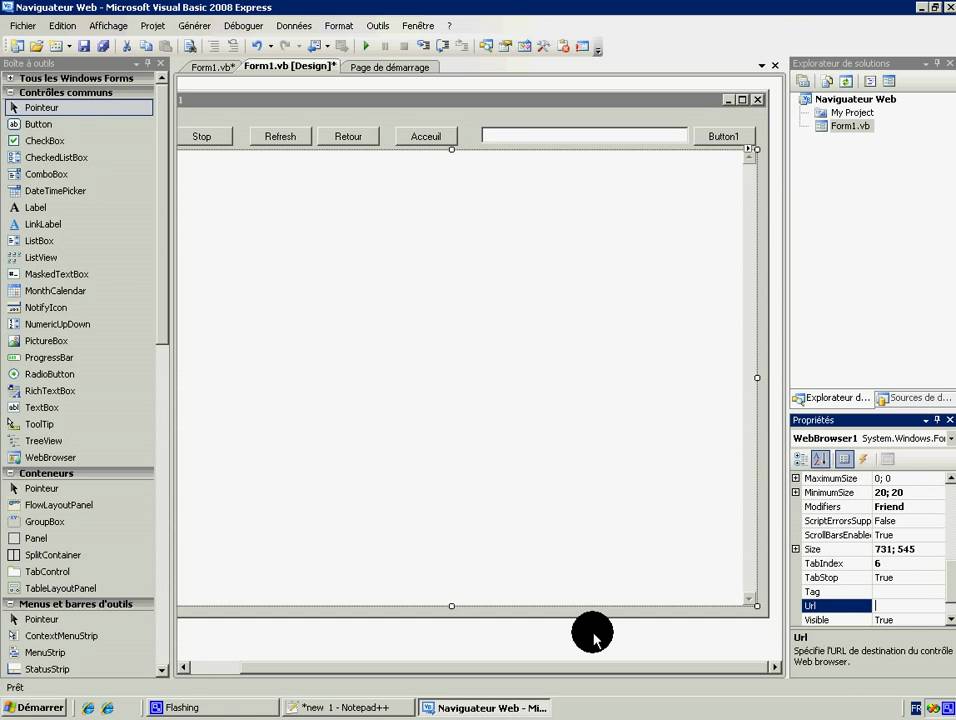Collapse the Conteneurs toolbox group
The height and width of the screenshot is (720, 956).
[10, 473]
